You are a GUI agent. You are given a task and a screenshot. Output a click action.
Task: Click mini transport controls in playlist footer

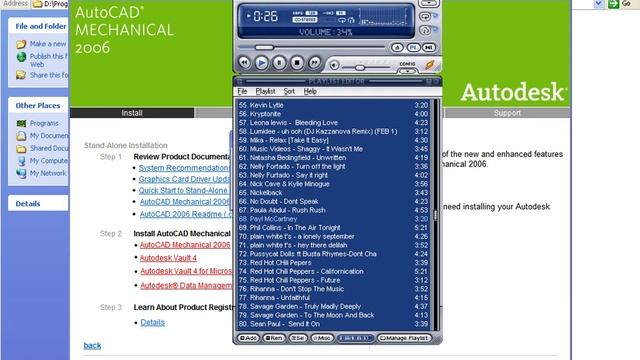pos(355,338)
